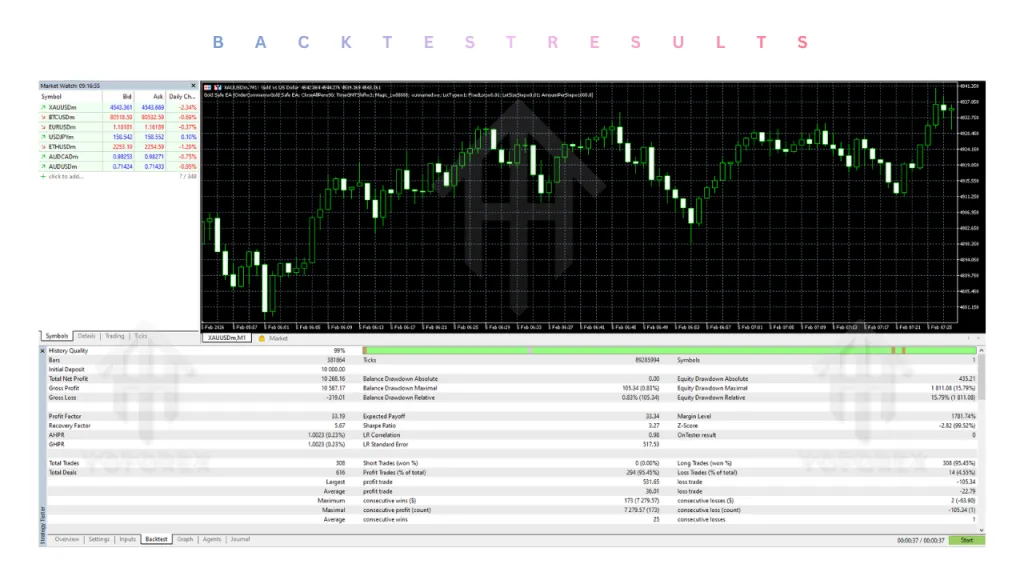
Task: Click Gross Profit value 10 587.17
Action: click(332, 388)
